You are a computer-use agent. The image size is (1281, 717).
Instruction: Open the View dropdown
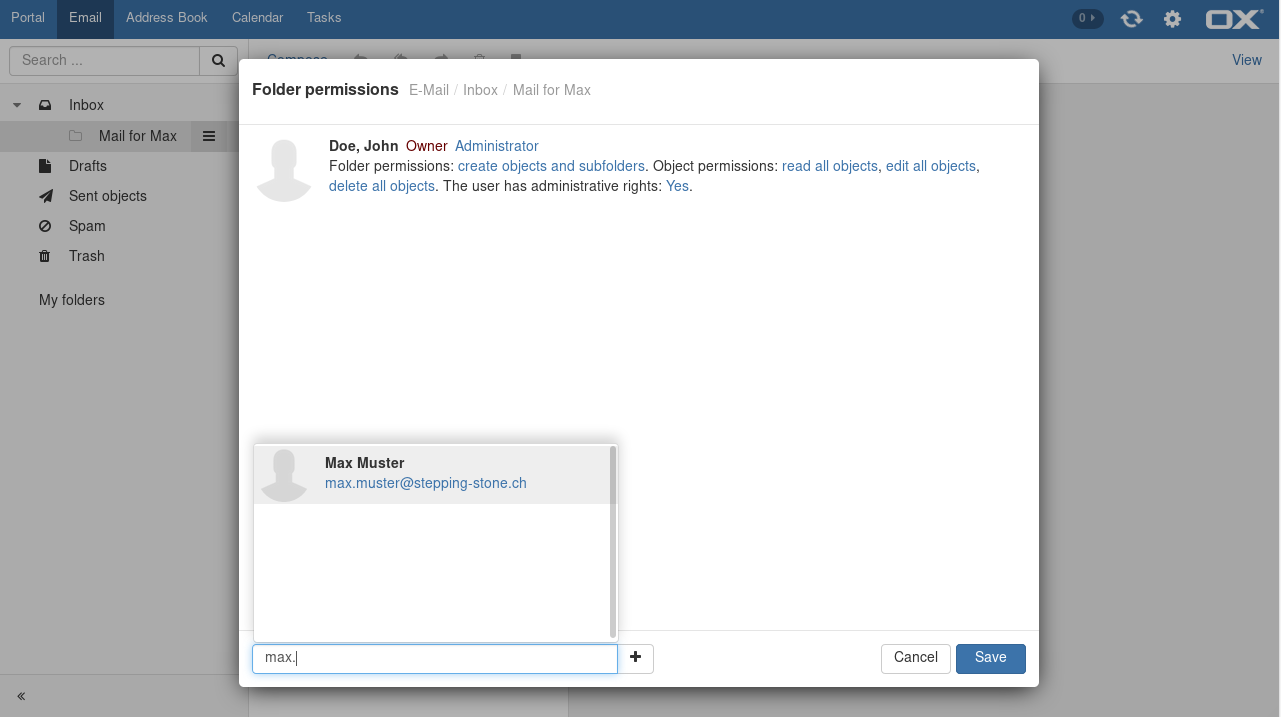tap(1246, 60)
